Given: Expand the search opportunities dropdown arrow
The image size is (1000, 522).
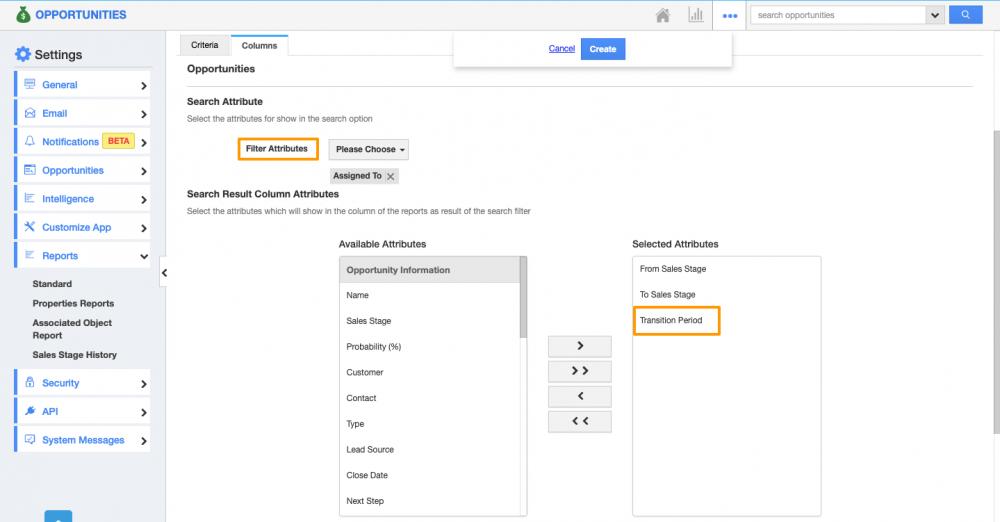Looking at the screenshot, I should [x=935, y=15].
